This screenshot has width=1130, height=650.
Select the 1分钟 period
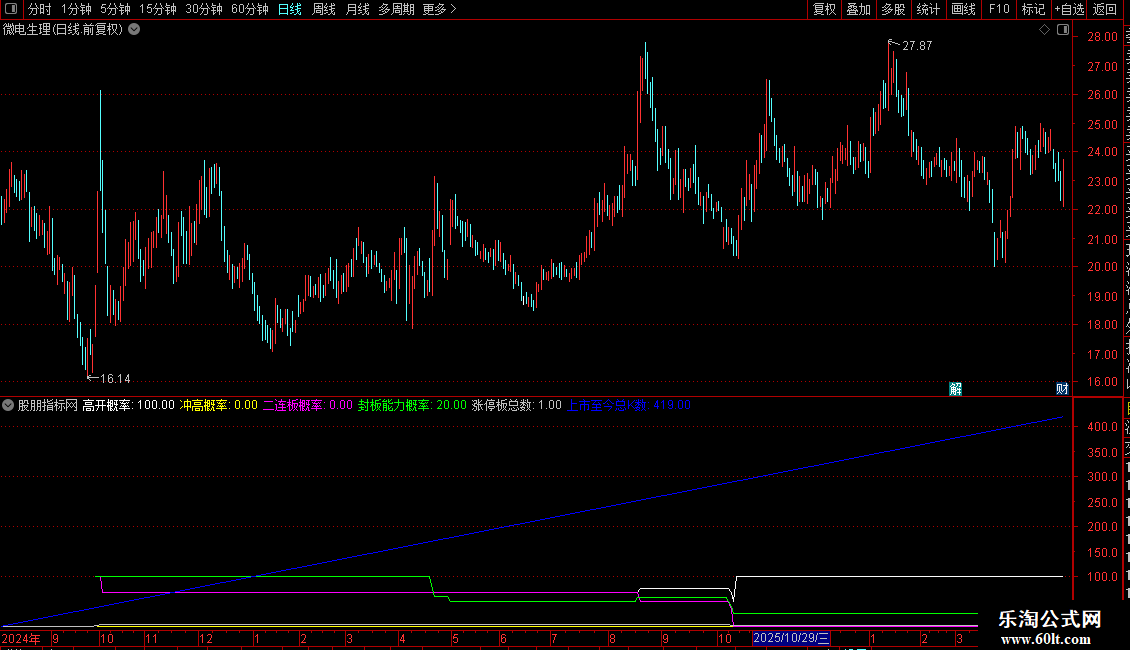click(76, 9)
